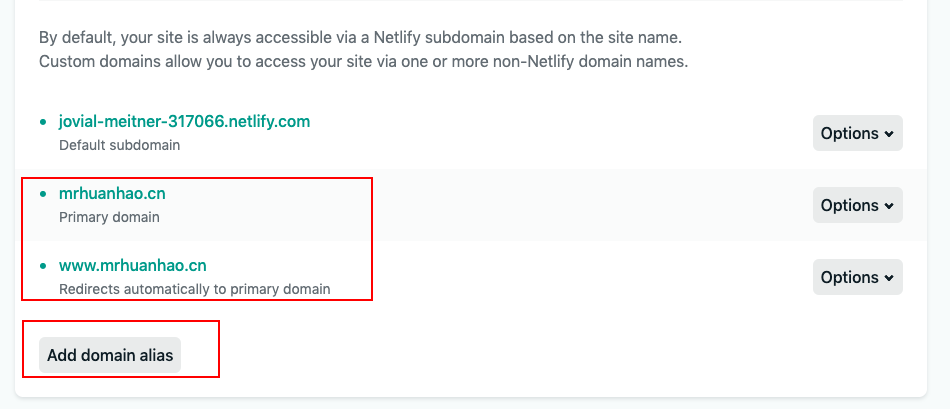Click "Redirects automatically to primary domain" text
950x409 pixels.
[x=194, y=289]
